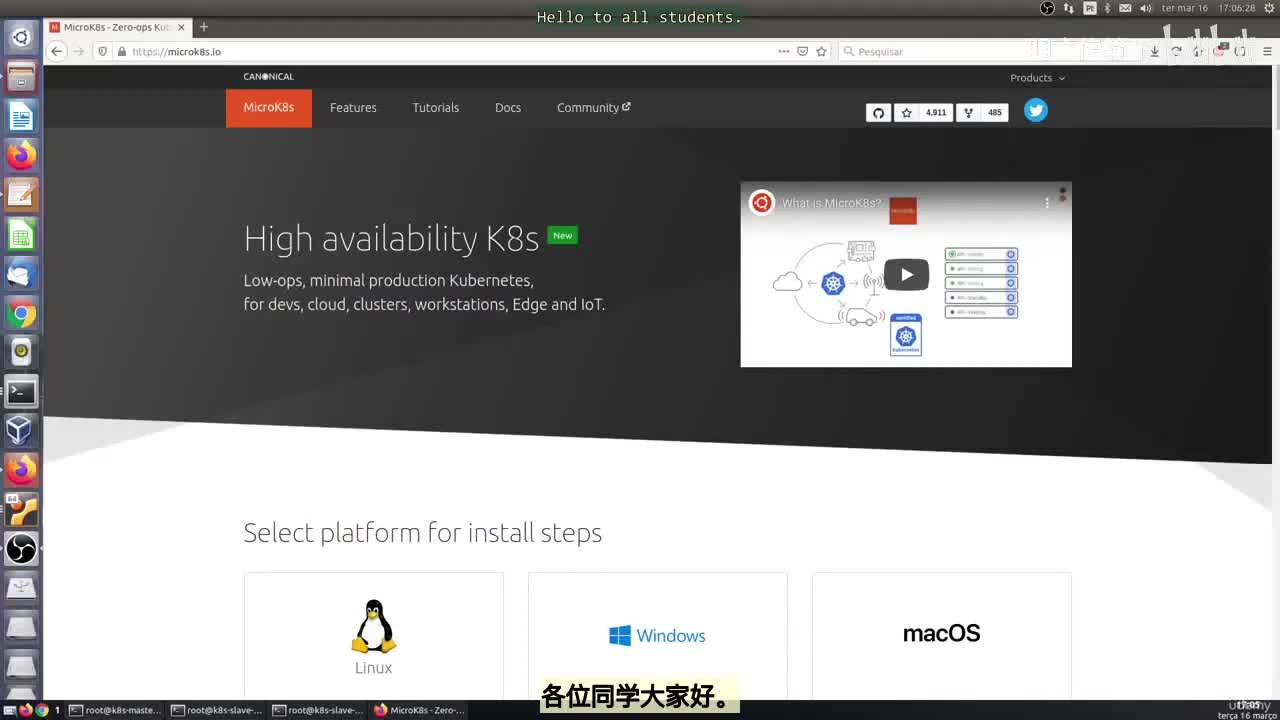This screenshot has height=720, width=1280.
Task: Open OBS Studio from the dock
Action: coord(21,548)
